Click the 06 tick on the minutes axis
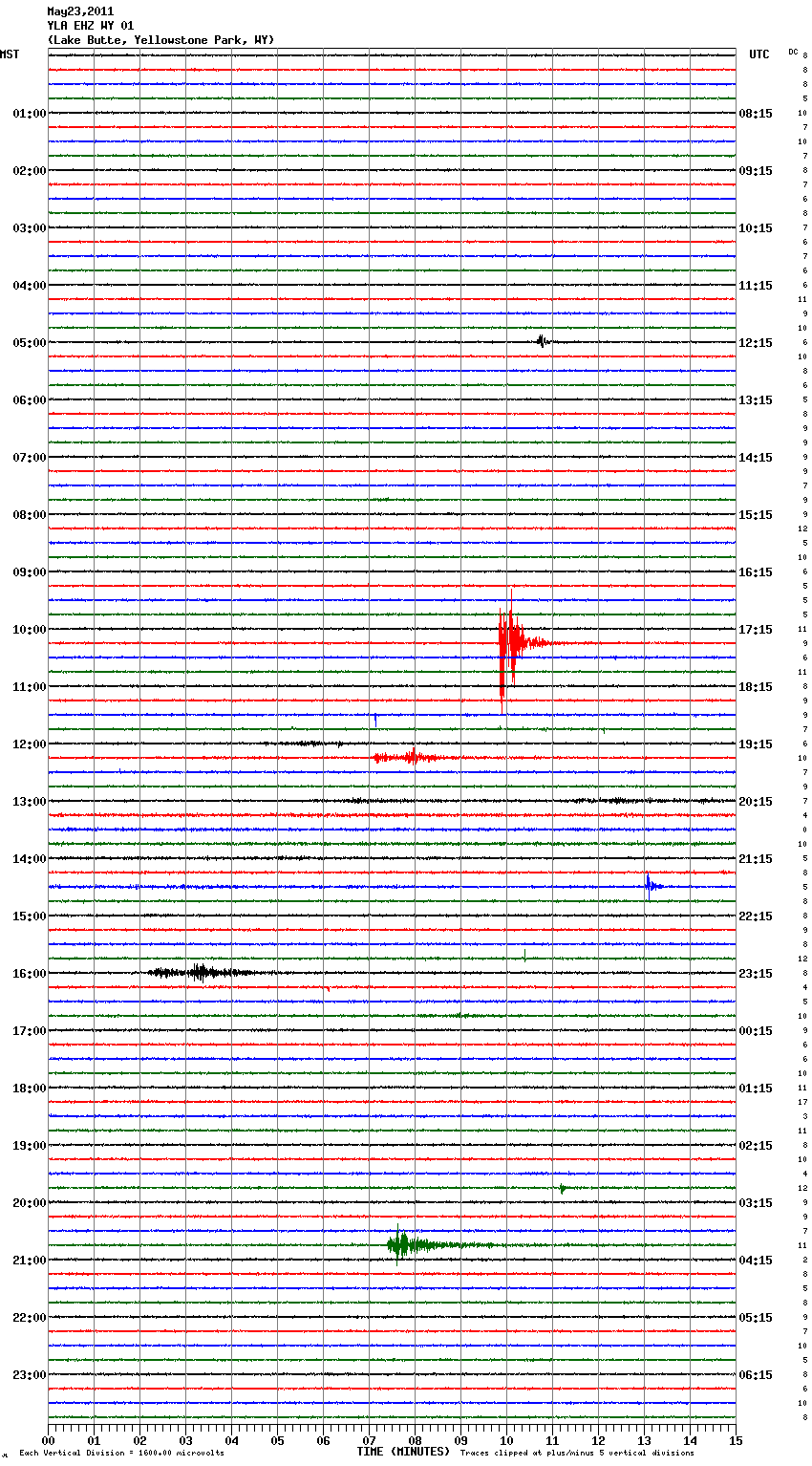This screenshot has width=812, height=1466. coord(324,1440)
